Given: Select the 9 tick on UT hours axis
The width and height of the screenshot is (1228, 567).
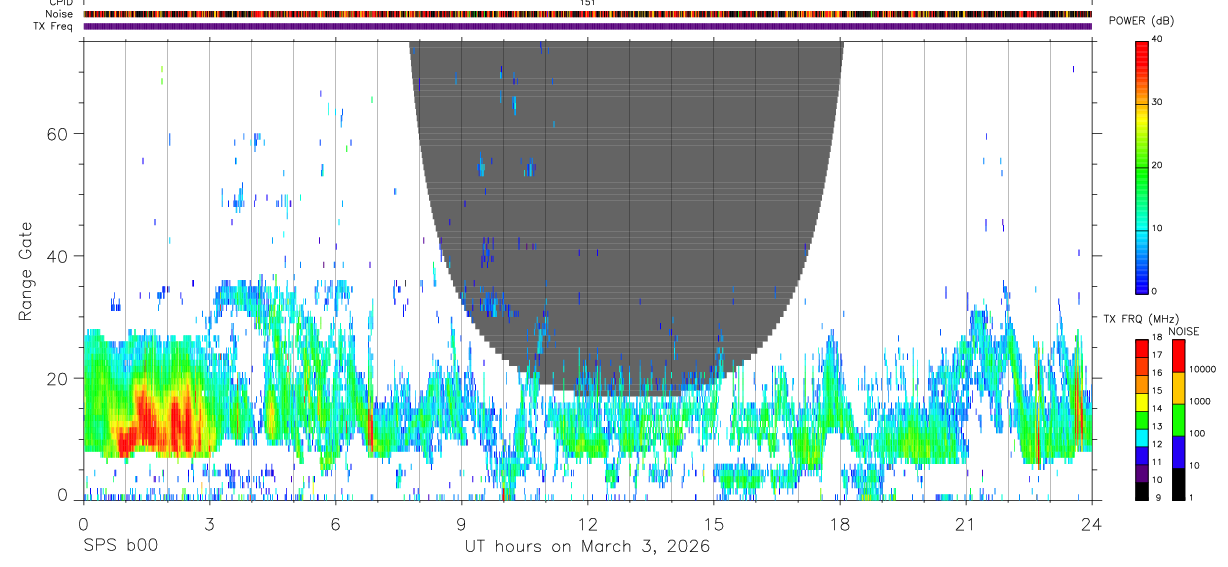Looking at the screenshot, I should pos(461,523).
